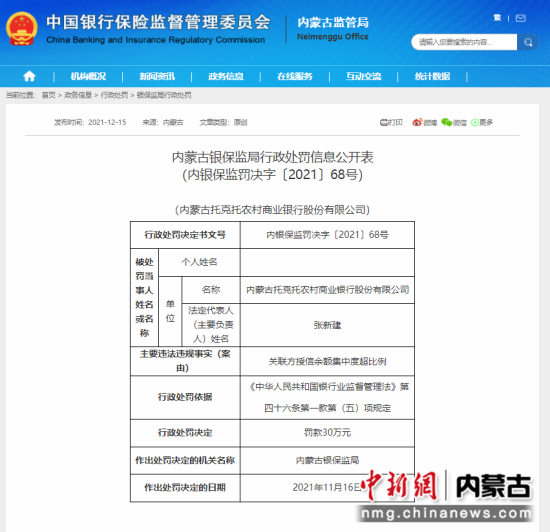Open the 互动交流 menu
Image resolution: width=550 pixels, height=532 pixels.
pos(364,76)
